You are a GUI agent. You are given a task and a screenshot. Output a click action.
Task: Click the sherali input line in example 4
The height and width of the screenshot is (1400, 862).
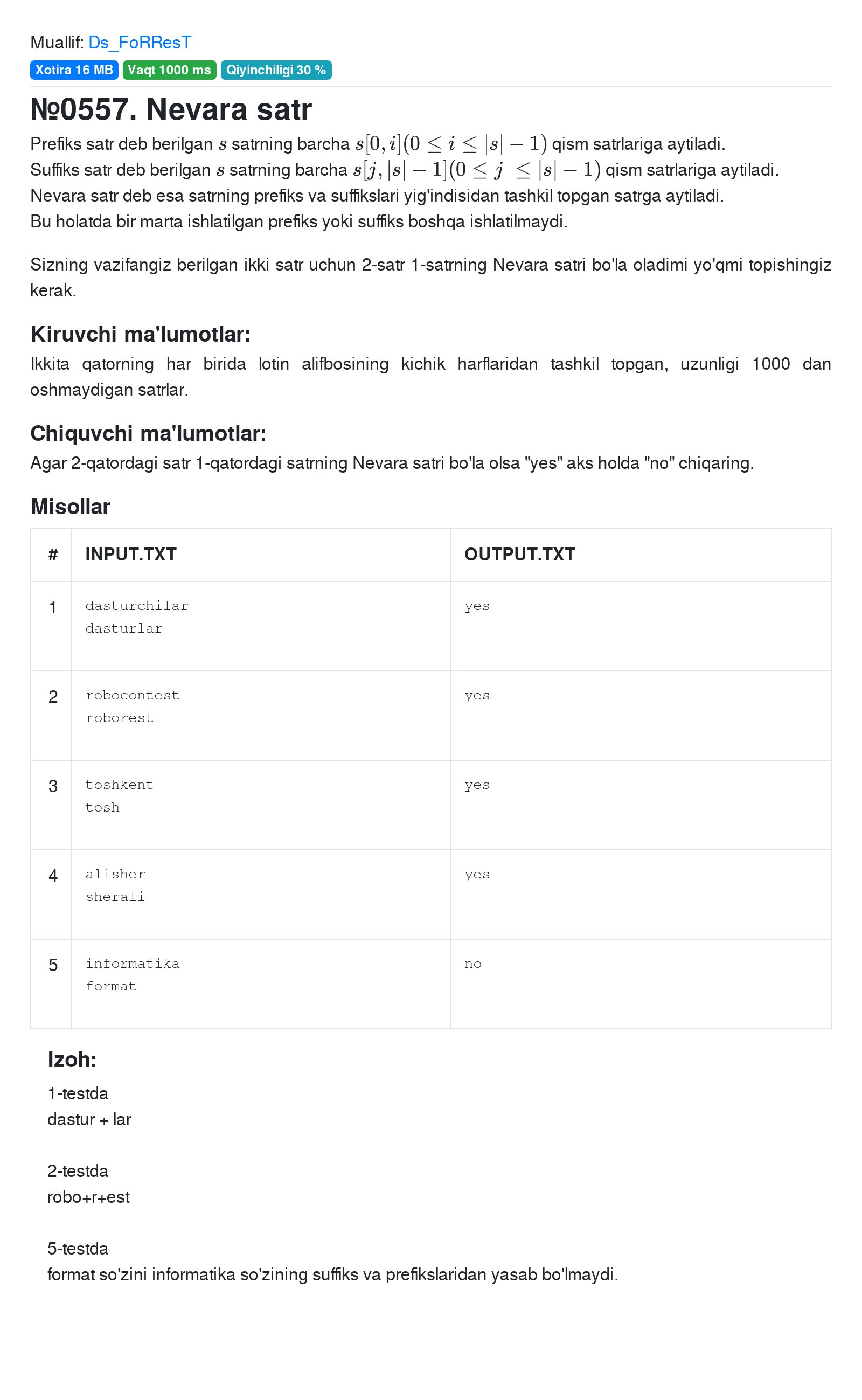click(x=115, y=897)
